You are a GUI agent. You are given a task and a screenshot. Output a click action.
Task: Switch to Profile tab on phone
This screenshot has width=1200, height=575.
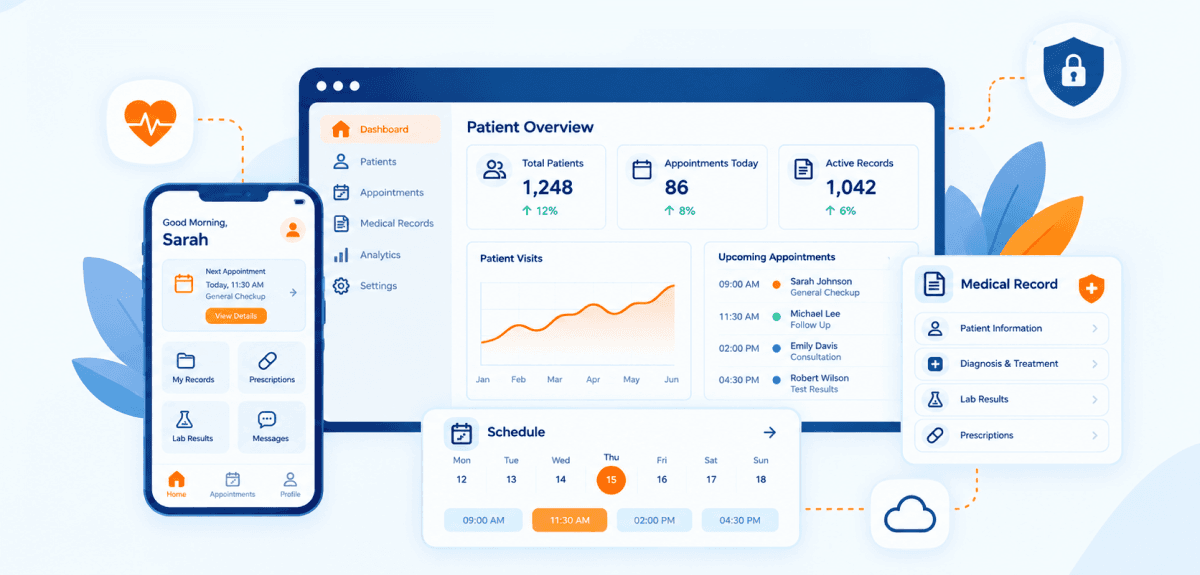290,484
